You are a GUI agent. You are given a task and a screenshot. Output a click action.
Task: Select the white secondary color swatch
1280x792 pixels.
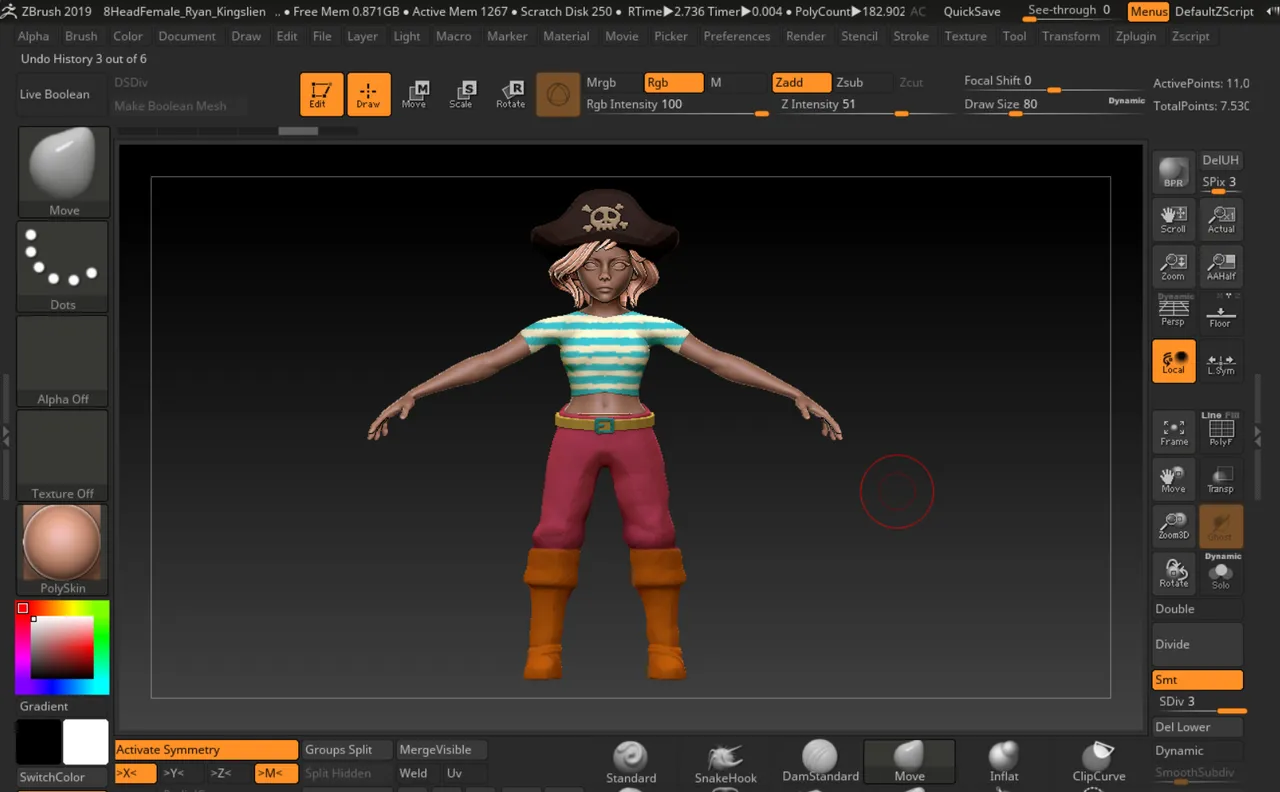86,743
